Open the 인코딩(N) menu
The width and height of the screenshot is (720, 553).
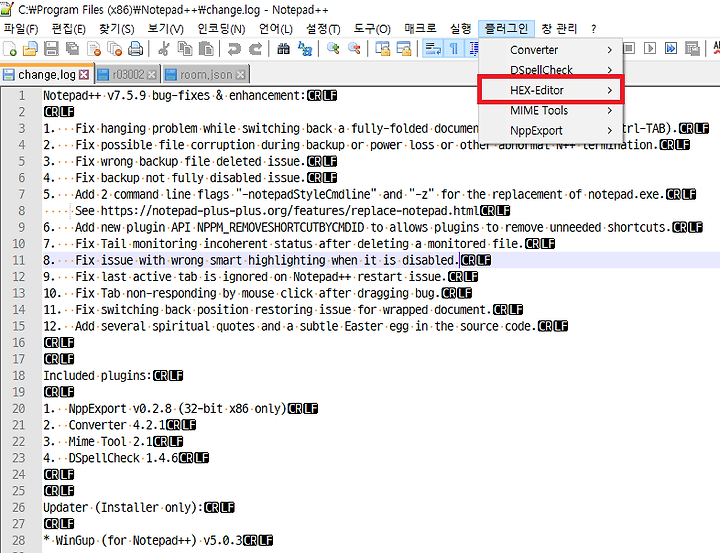[221, 29]
